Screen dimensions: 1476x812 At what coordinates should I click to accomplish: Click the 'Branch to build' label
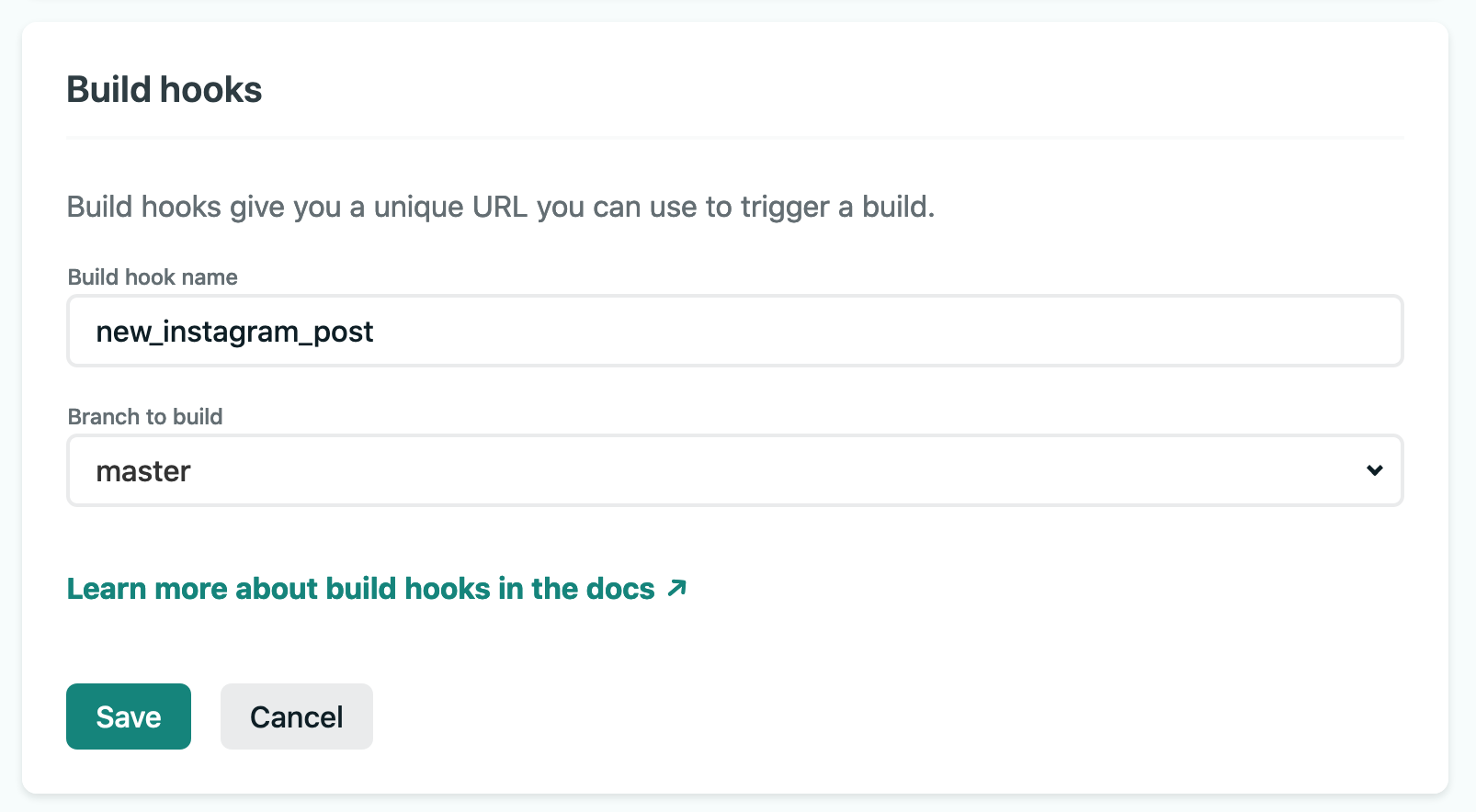pos(145,417)
